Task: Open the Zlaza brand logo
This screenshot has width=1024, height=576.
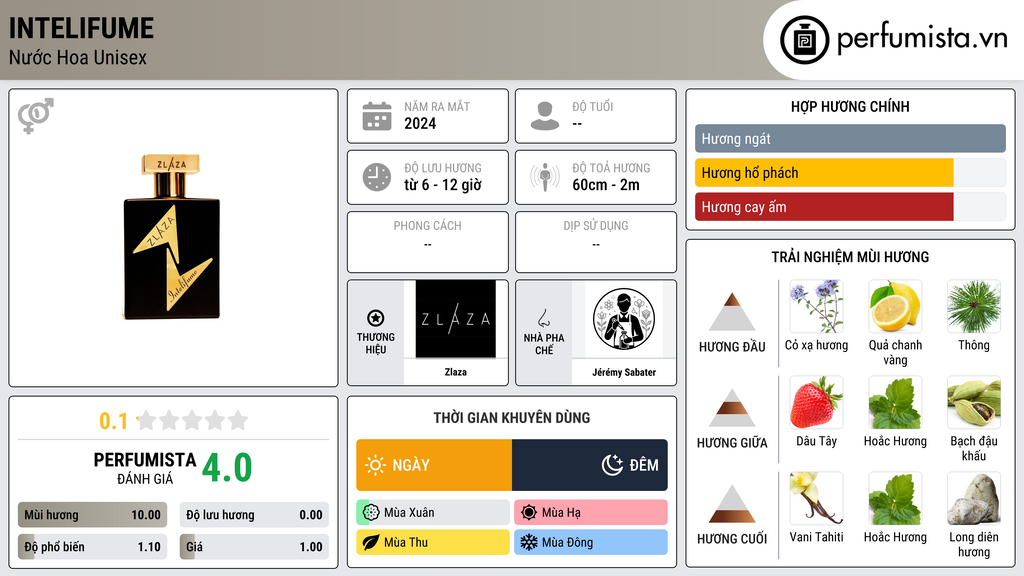Action: [455, 319]
